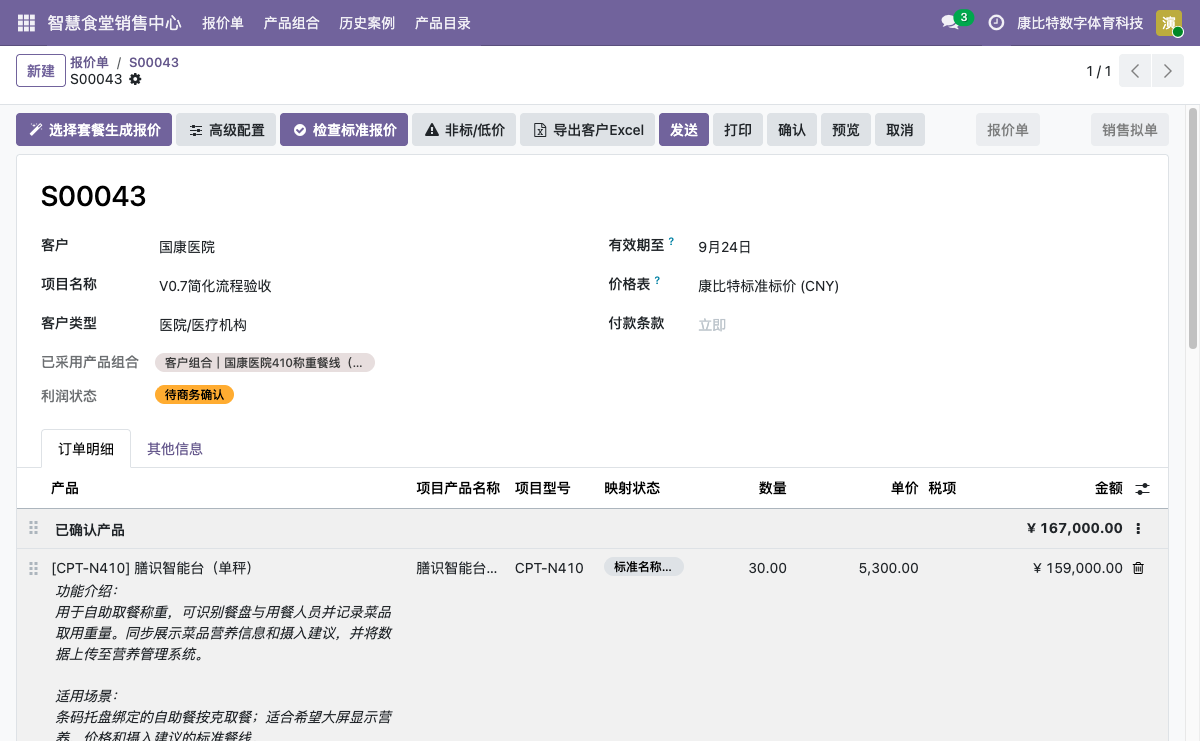Click the 发送 button
The width and height of the screenshot is (1200, 741).
click(x=684, y=130)
